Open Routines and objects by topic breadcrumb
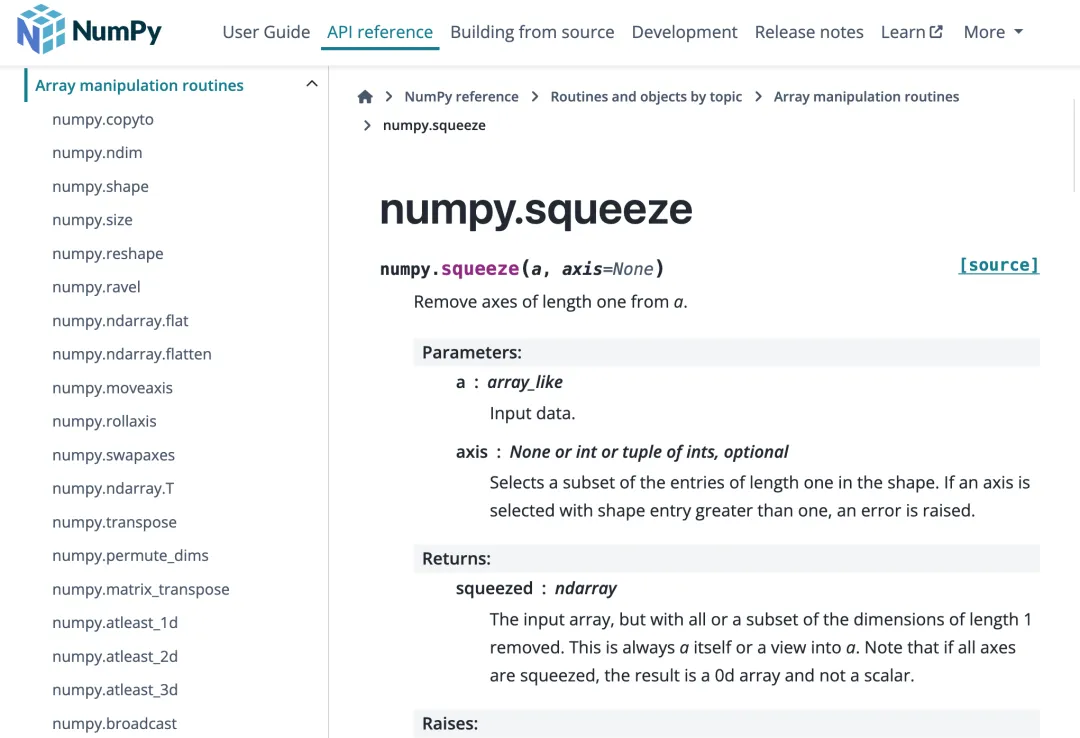This screenshot has width=1080, height=738. 646,96
